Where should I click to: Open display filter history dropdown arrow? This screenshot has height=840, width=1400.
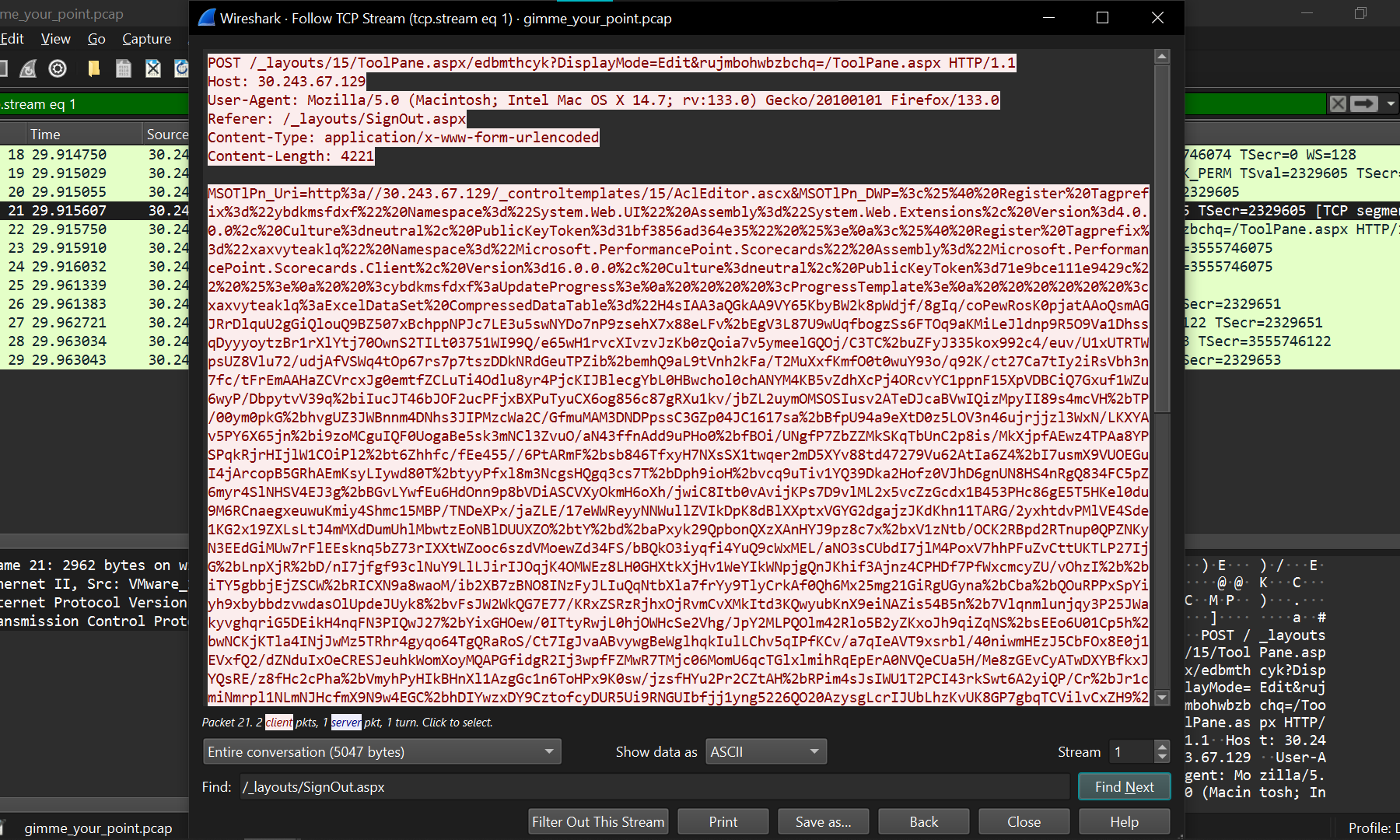tap(1391, 103)
